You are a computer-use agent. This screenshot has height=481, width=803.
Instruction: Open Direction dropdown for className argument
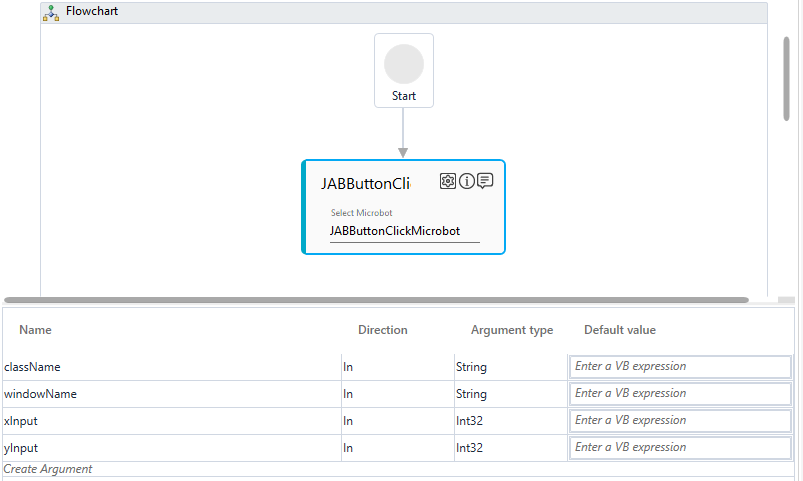point(396,367)
